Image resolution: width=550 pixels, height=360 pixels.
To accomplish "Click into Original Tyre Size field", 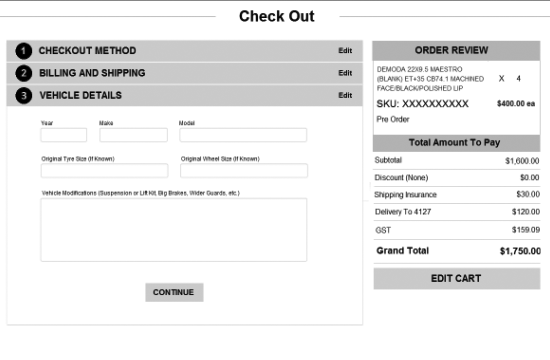I will click(105, 171).
